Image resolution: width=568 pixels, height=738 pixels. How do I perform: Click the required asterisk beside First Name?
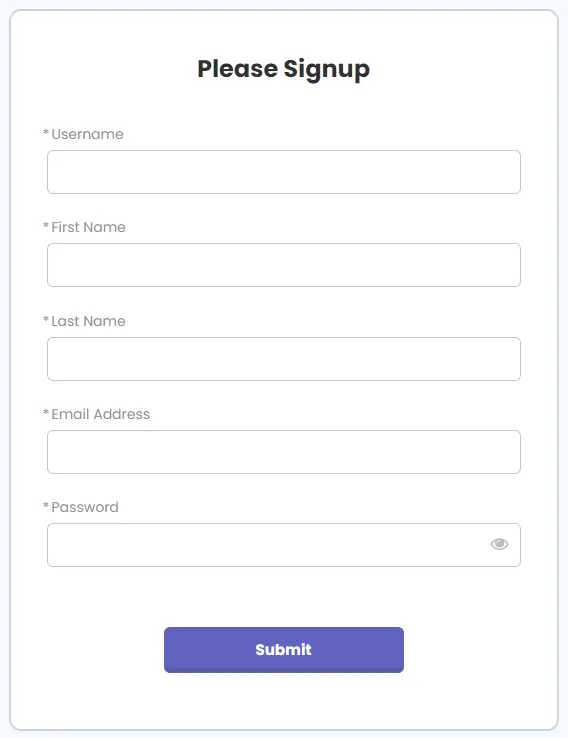[46, 225]
